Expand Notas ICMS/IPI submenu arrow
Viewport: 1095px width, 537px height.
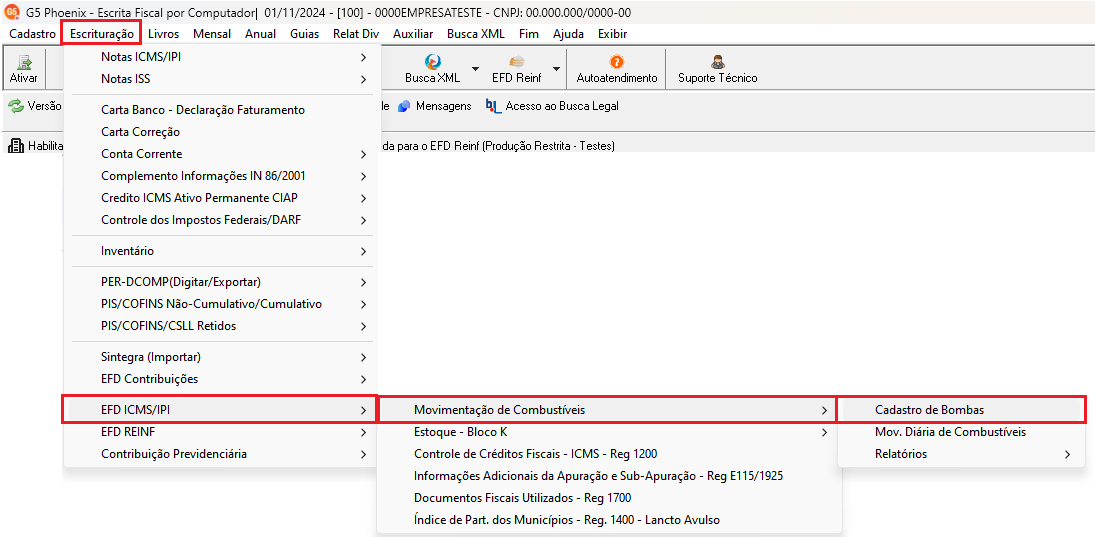tap(363, 57)
